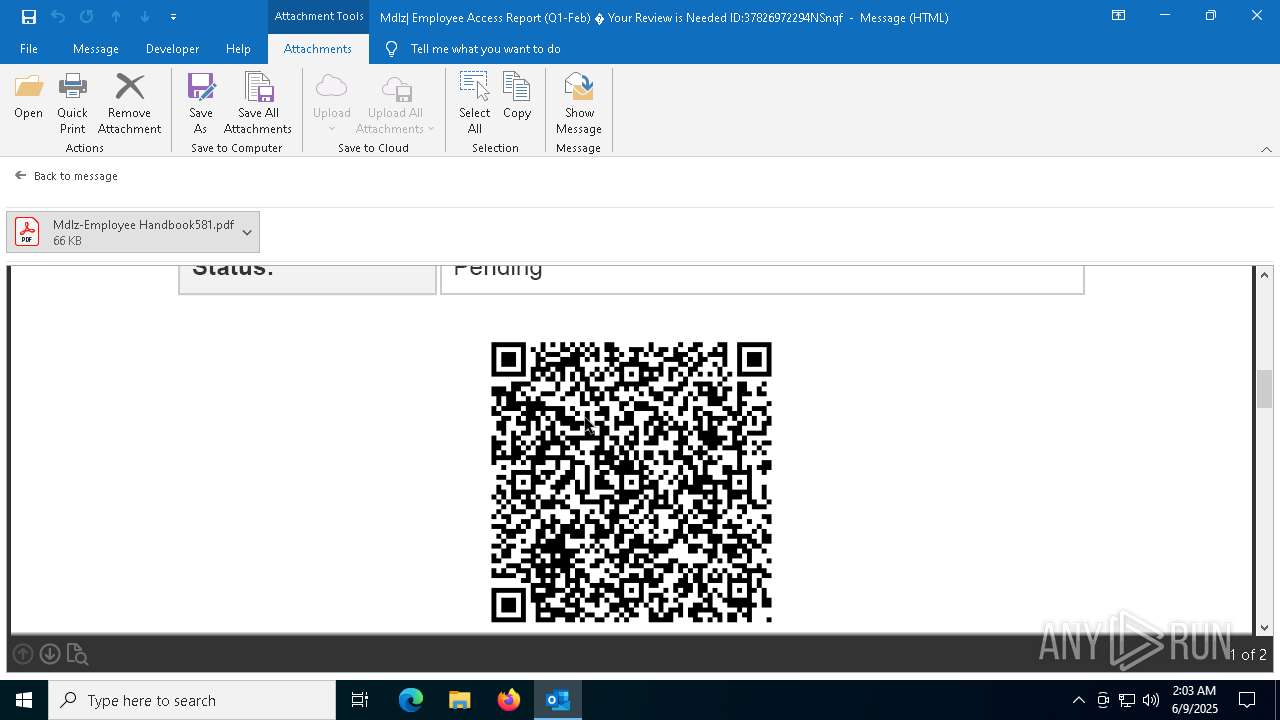The image size is (1280, 720).
Task: Open the PDF attachment dropdown arrow
Action: coord(247,232)
